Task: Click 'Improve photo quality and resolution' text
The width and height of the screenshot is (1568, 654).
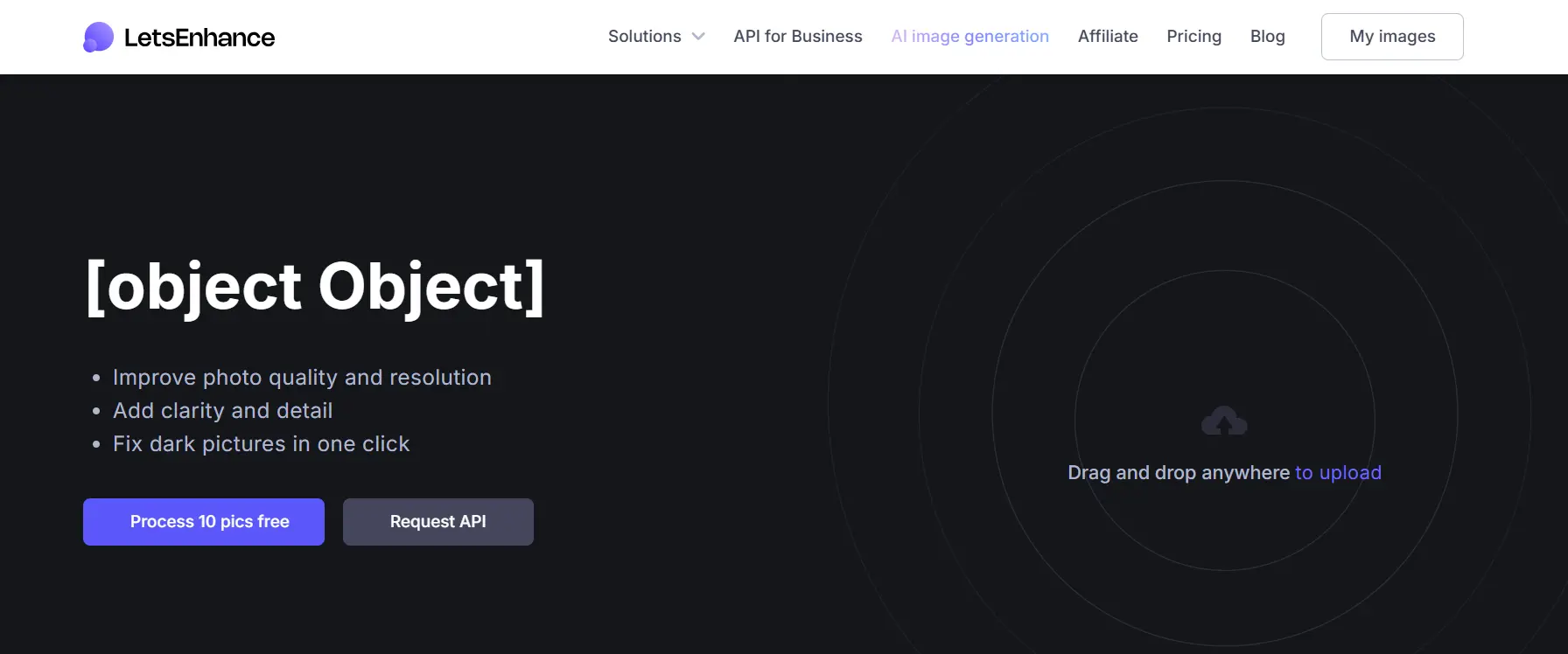Action: tap(302, 378)
